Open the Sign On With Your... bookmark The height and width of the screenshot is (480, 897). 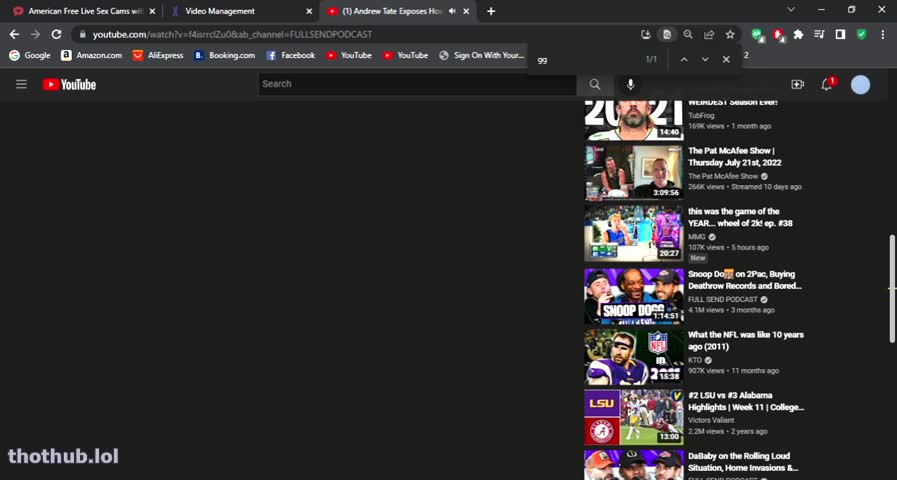pos(482,55)
